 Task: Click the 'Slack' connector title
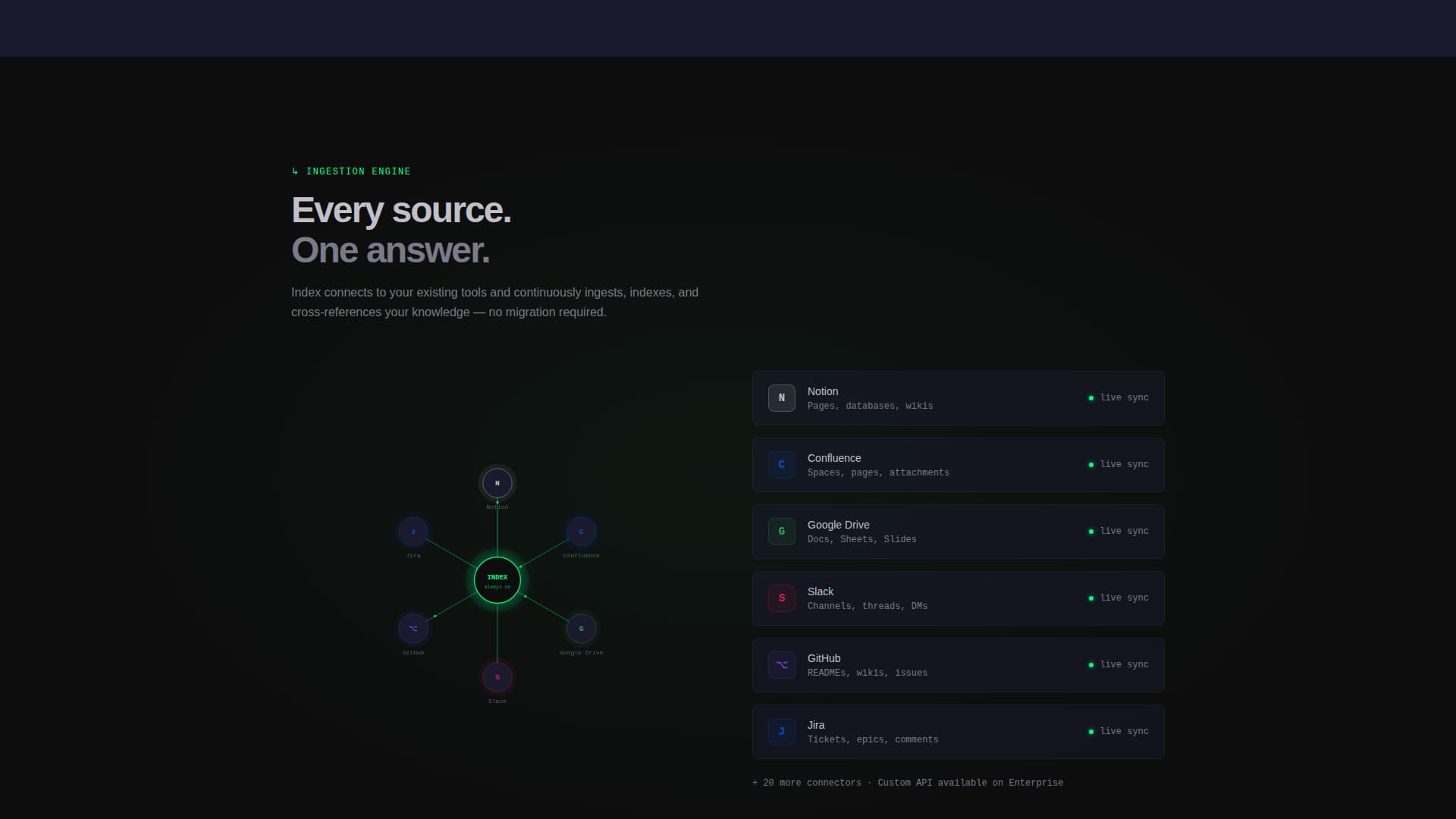pos(821,591)
